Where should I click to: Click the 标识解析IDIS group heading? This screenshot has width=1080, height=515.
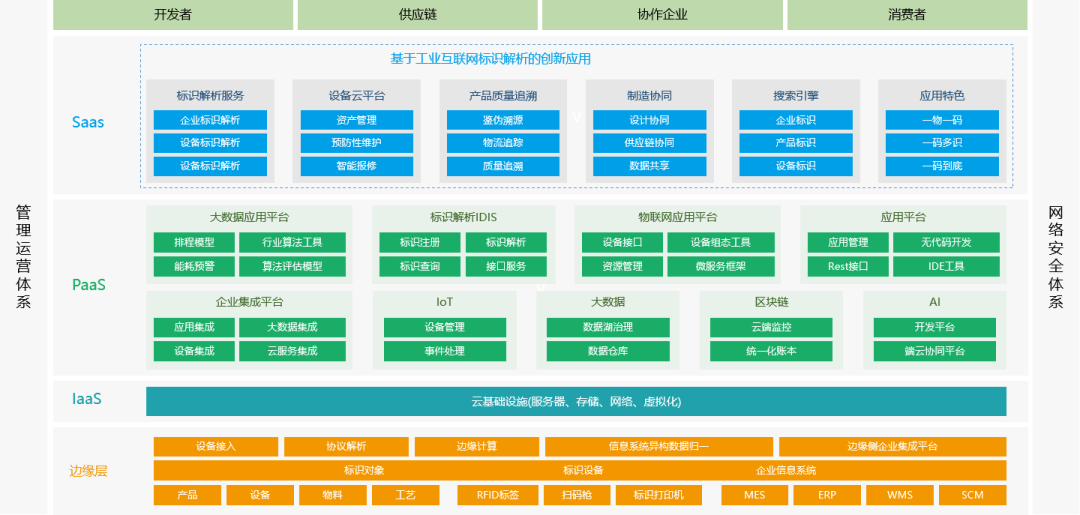point(464,218)
